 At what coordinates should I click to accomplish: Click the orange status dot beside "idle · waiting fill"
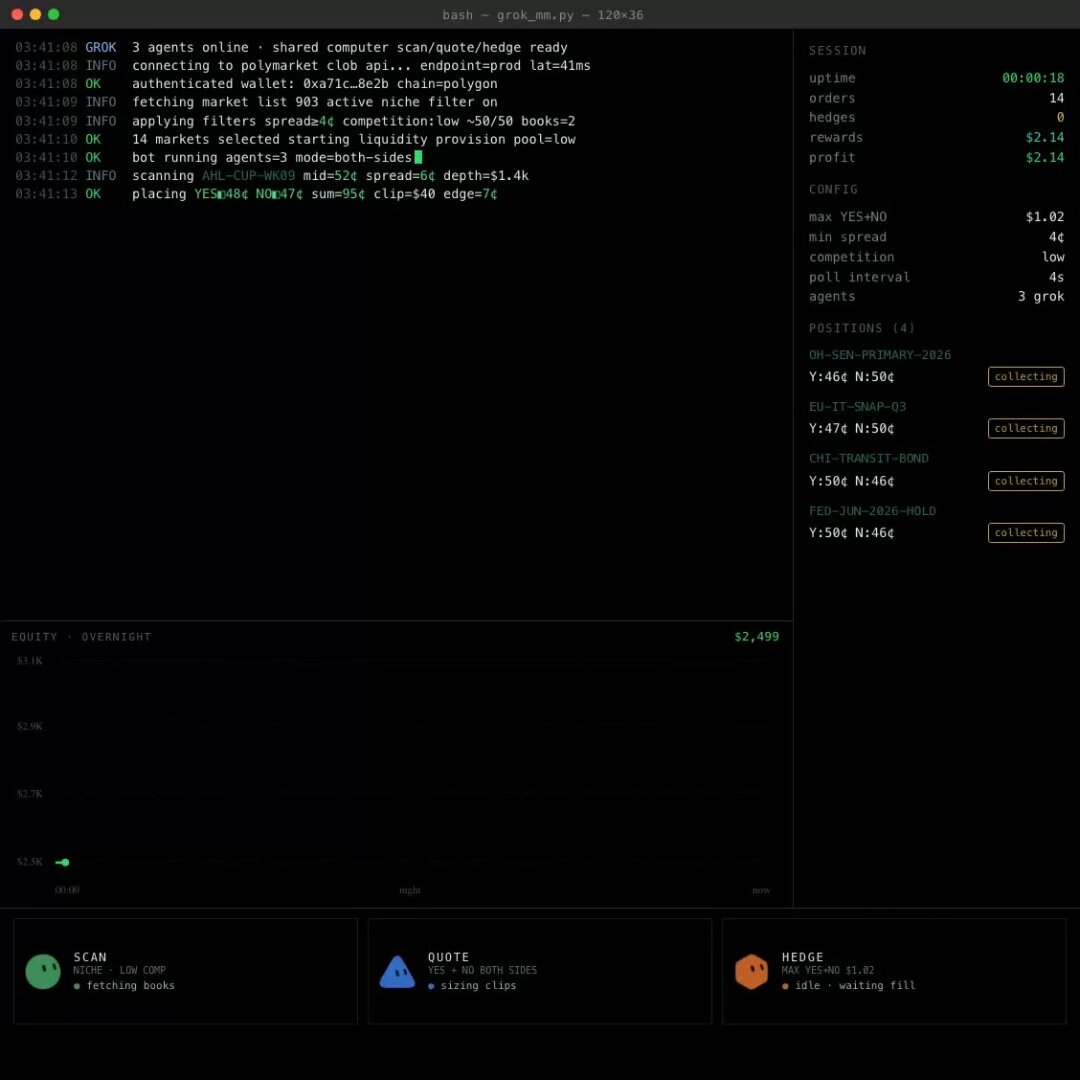click(x=785, y=986)
